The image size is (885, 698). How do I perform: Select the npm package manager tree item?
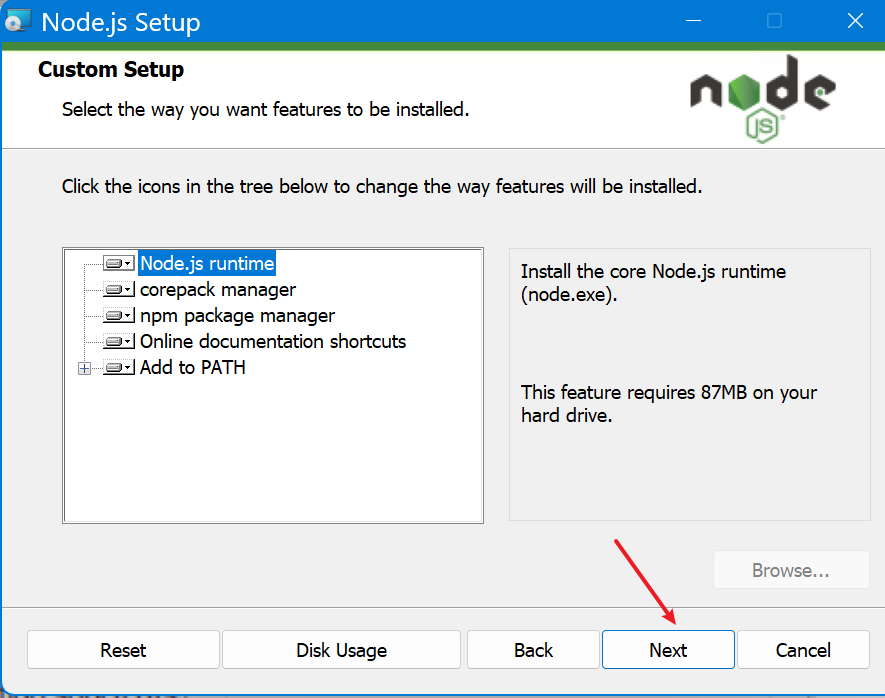[237, 315]
